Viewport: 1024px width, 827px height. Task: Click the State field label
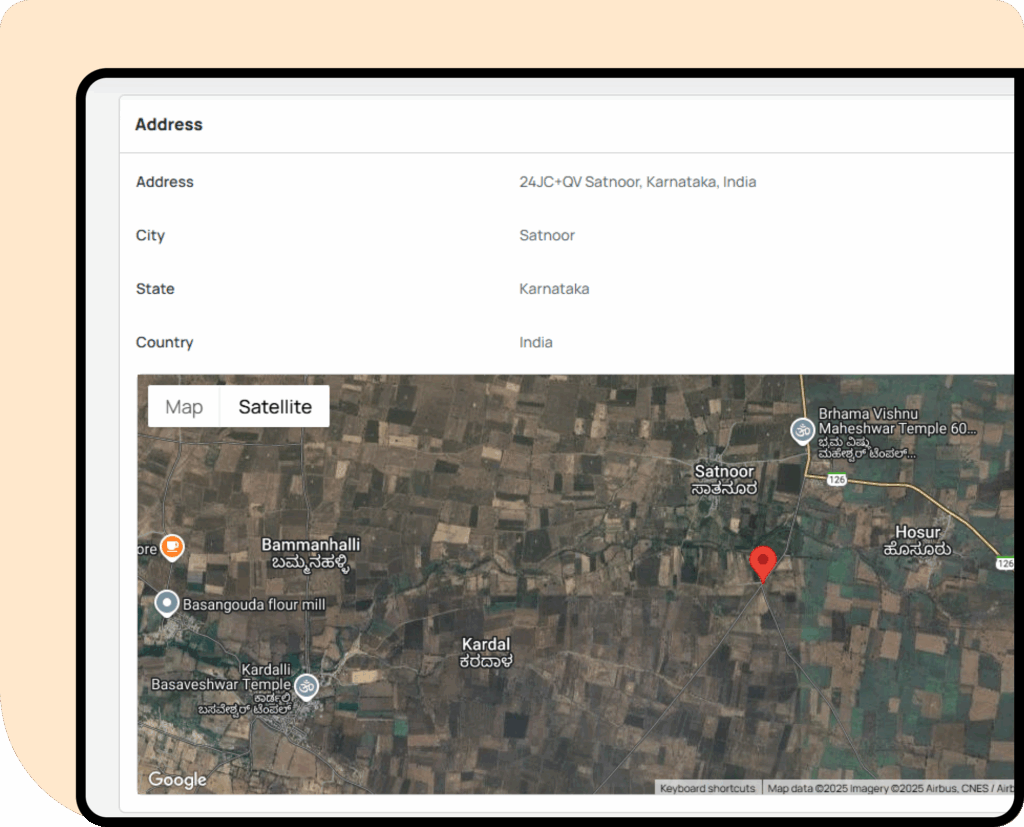(155, 289)
